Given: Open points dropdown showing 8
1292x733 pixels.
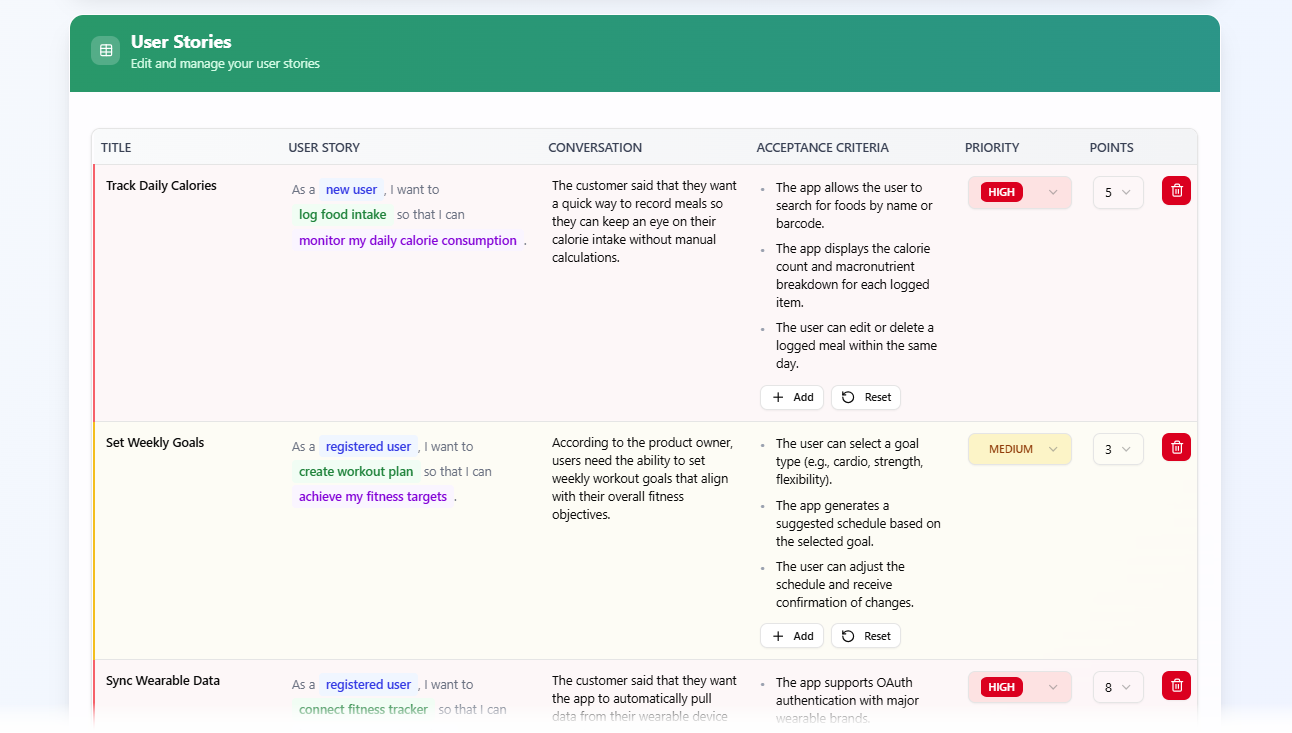Looking at the screenshot, I should [x=1118, y=688].
